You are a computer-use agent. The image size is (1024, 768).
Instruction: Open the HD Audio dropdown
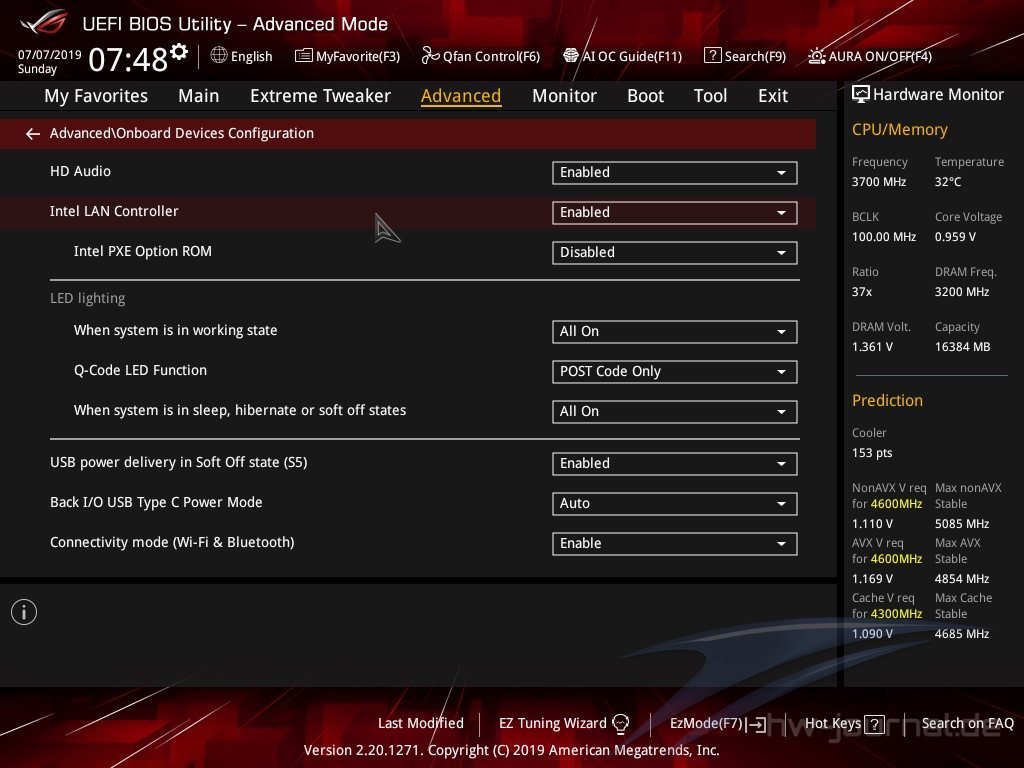(675, 172)
